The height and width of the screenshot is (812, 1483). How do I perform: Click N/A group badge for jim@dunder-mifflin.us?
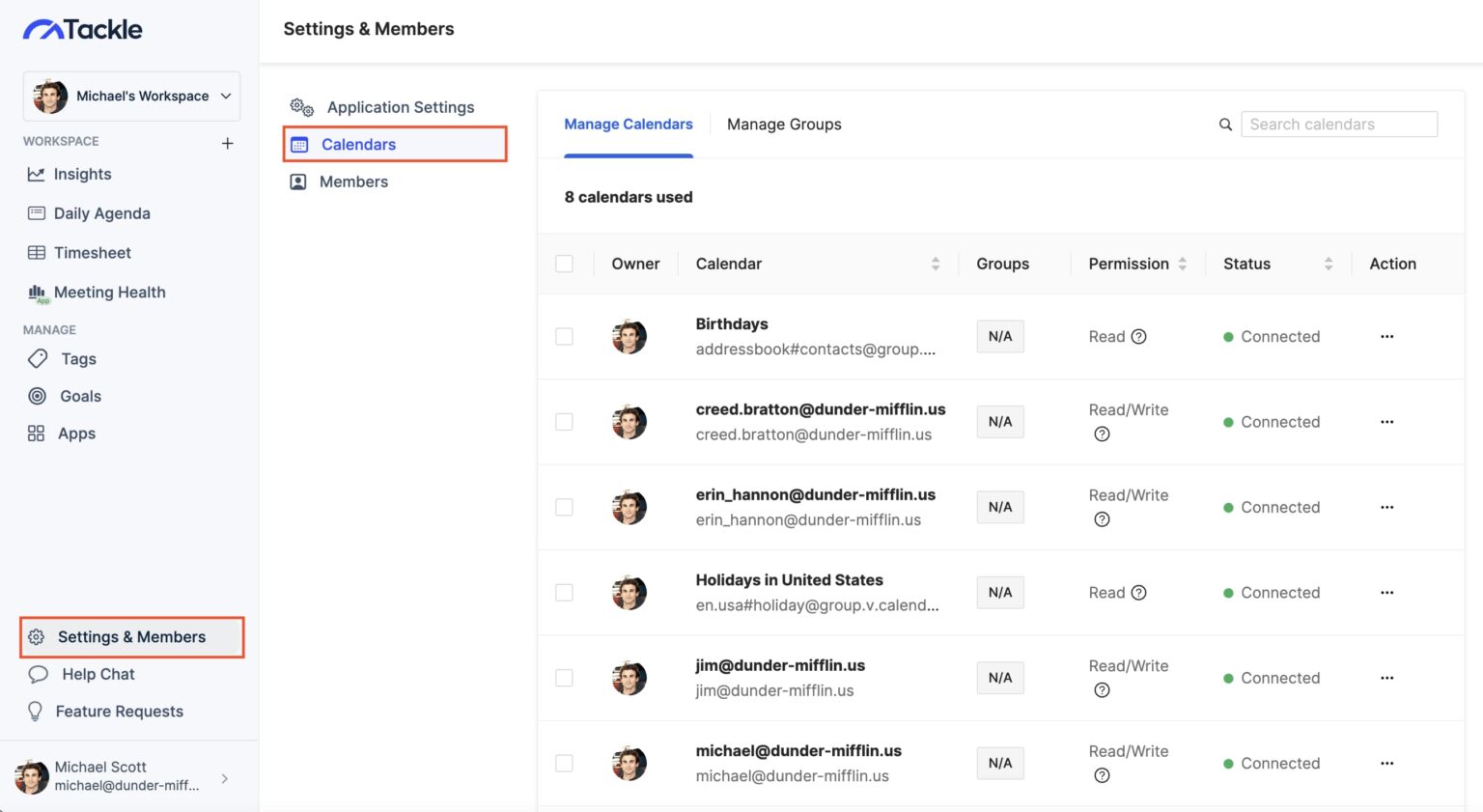pyautogui.click(x=1000, y=678)
